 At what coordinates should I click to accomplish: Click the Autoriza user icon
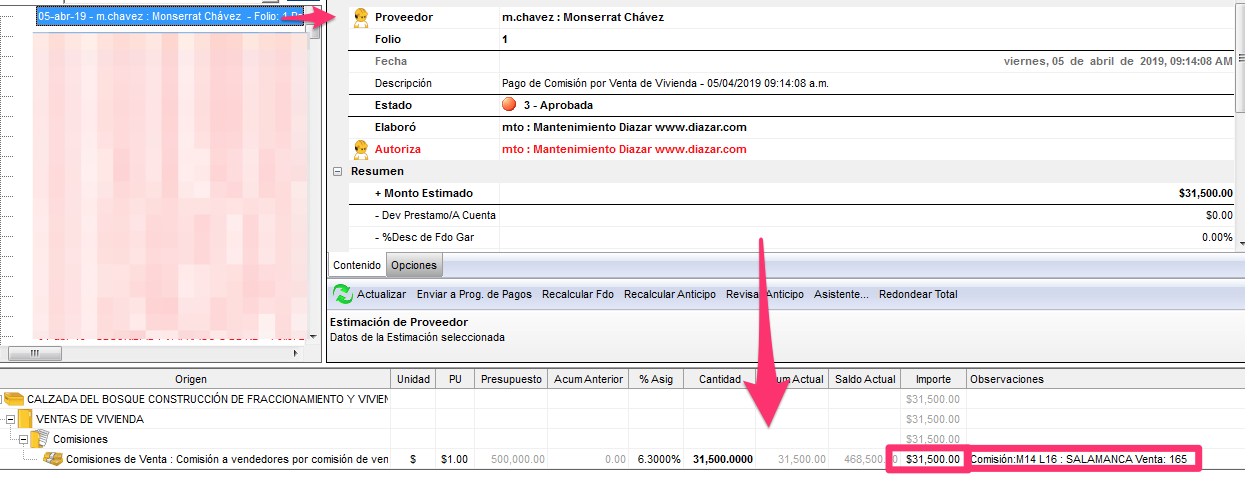pyautogui.click(x=361, y=149)
